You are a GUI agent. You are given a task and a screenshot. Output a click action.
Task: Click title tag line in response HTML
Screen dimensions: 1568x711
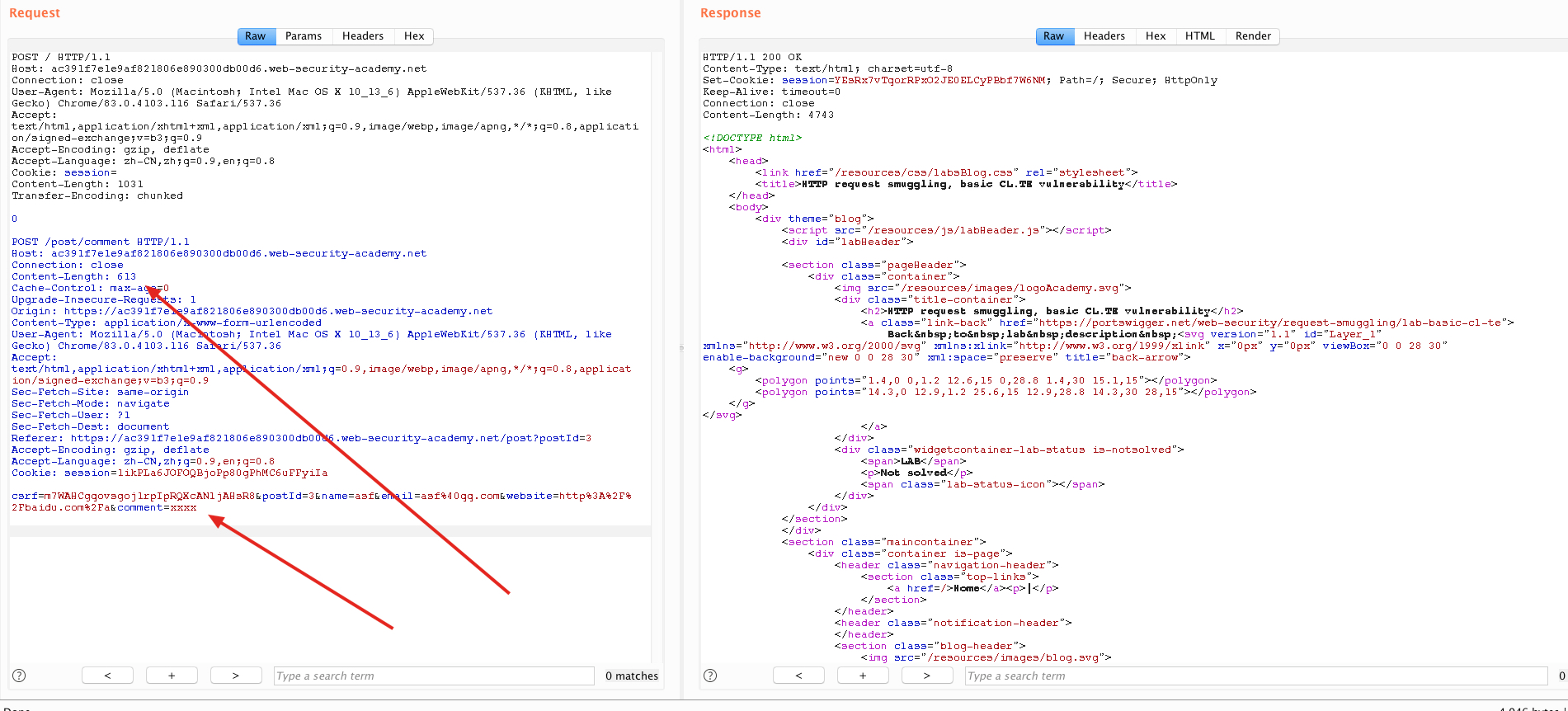pyautogui.click(x=967, y=185)
